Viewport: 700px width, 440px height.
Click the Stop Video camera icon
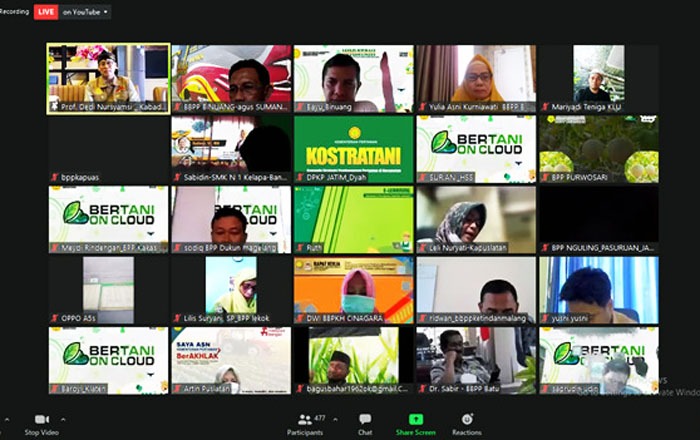pyautogui.click(x=42, y=419)
